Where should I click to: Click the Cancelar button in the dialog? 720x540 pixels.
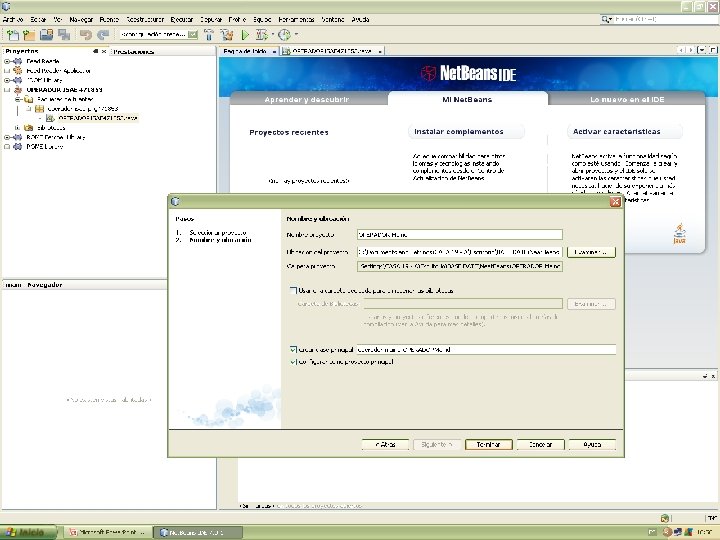tap(540, 444)
